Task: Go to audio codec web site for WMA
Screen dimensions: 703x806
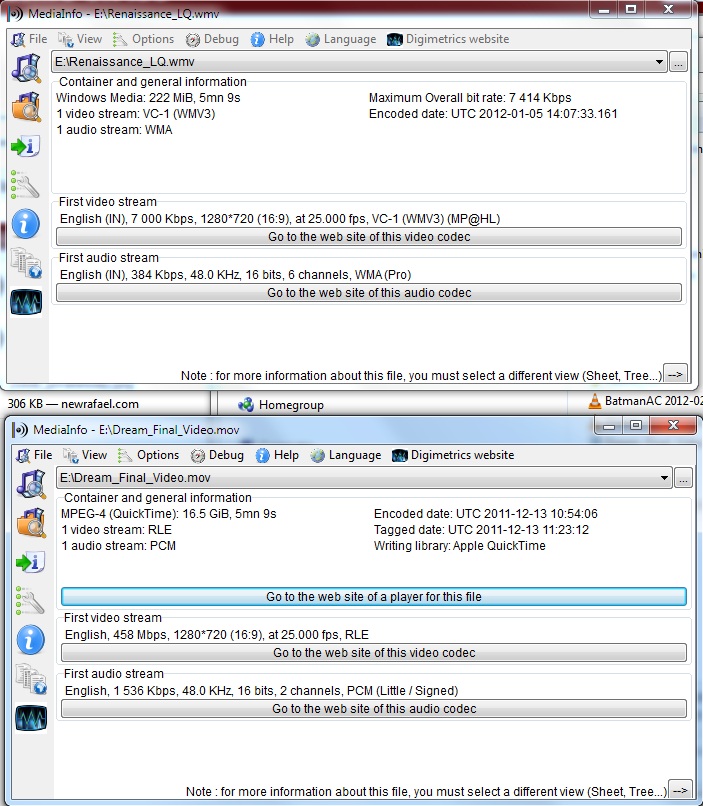Action: click(x=369, y=293)
